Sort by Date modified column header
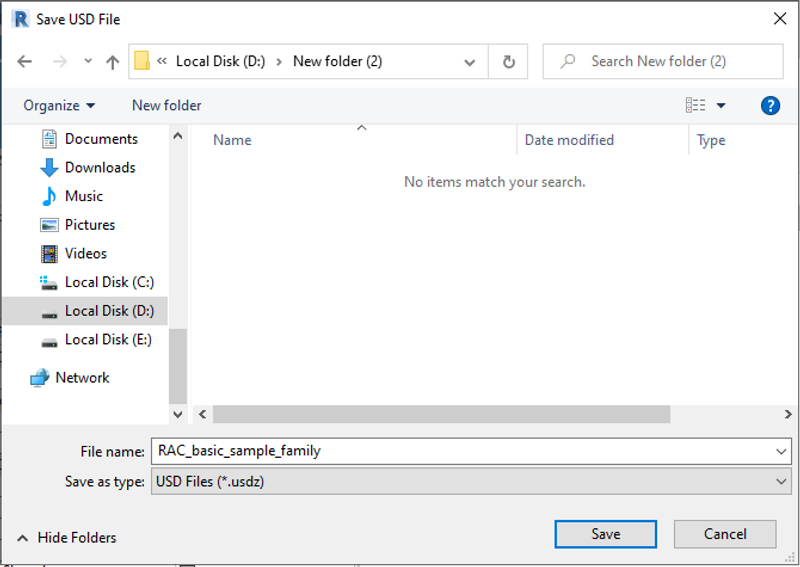The height and width of the screenshot is (567, 800). coord(569,140)
